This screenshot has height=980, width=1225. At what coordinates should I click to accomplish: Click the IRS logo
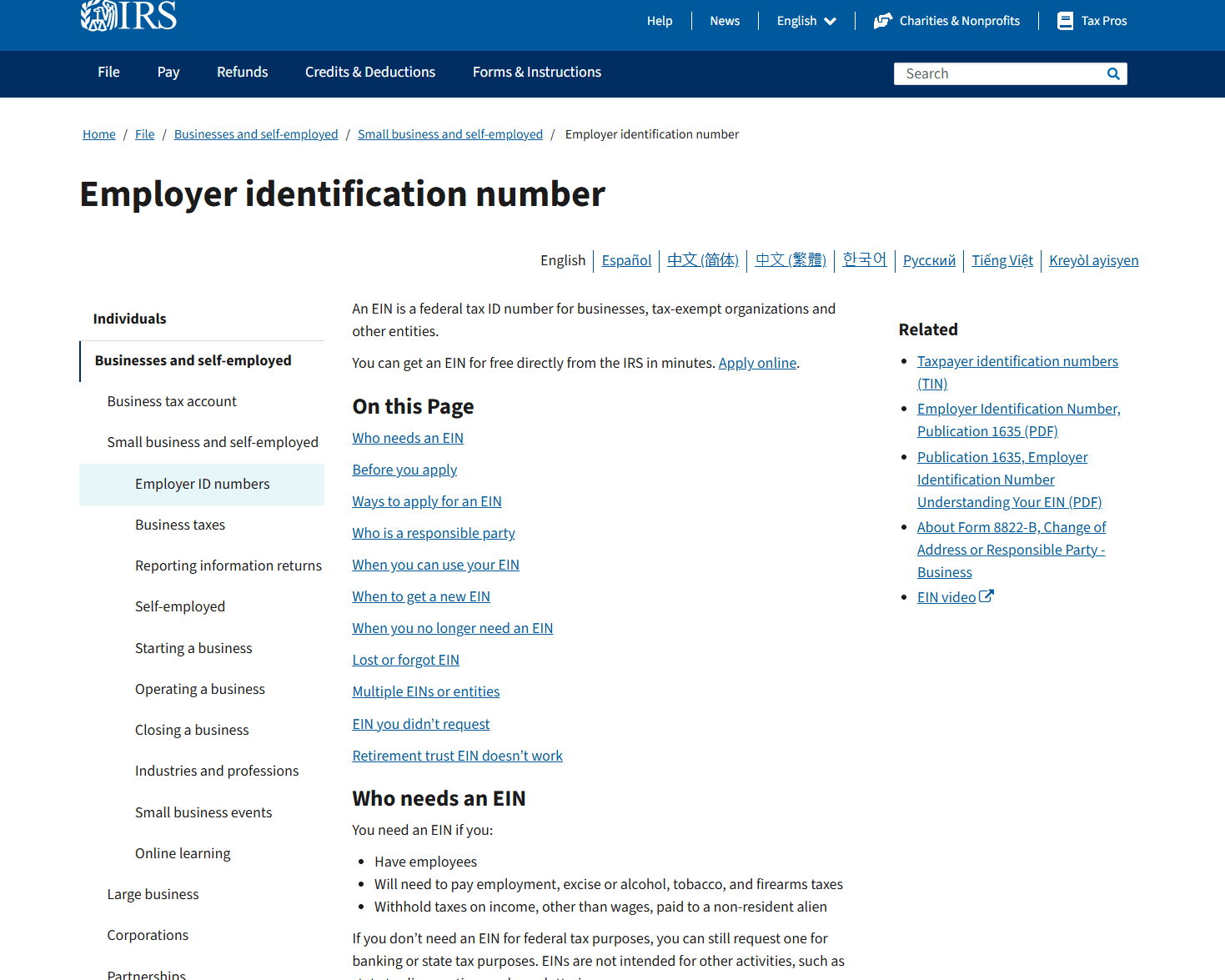[128, 16]
